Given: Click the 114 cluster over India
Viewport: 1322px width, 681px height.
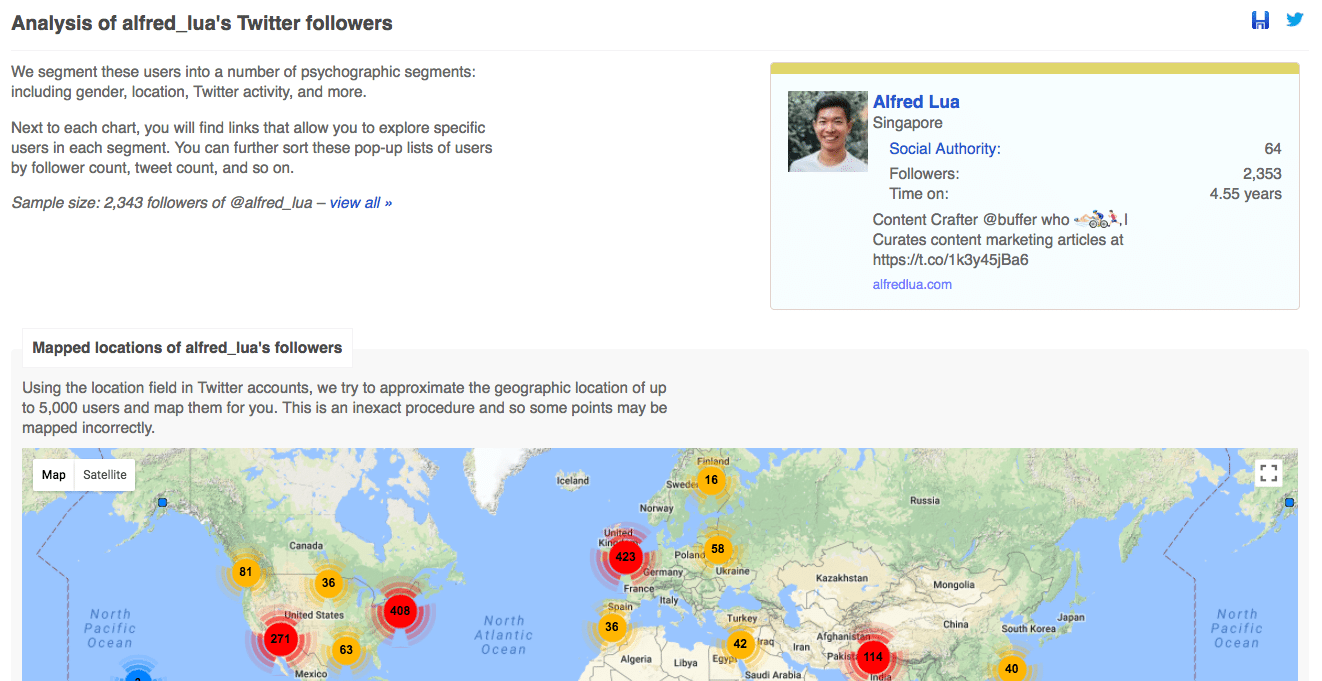Looking at the screenshot, I should pos(873,657).
